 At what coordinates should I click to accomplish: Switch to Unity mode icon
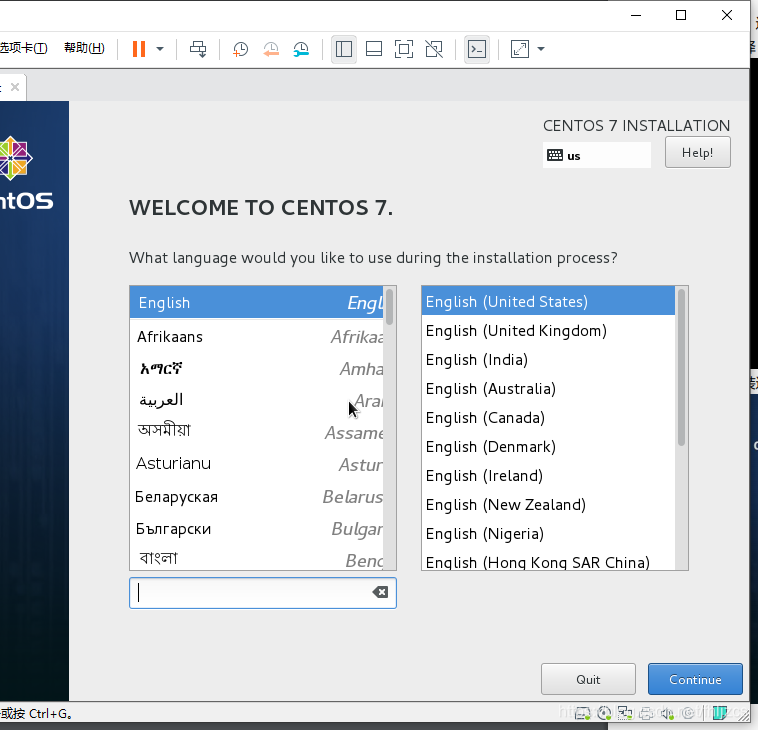(x=434, y=49)
